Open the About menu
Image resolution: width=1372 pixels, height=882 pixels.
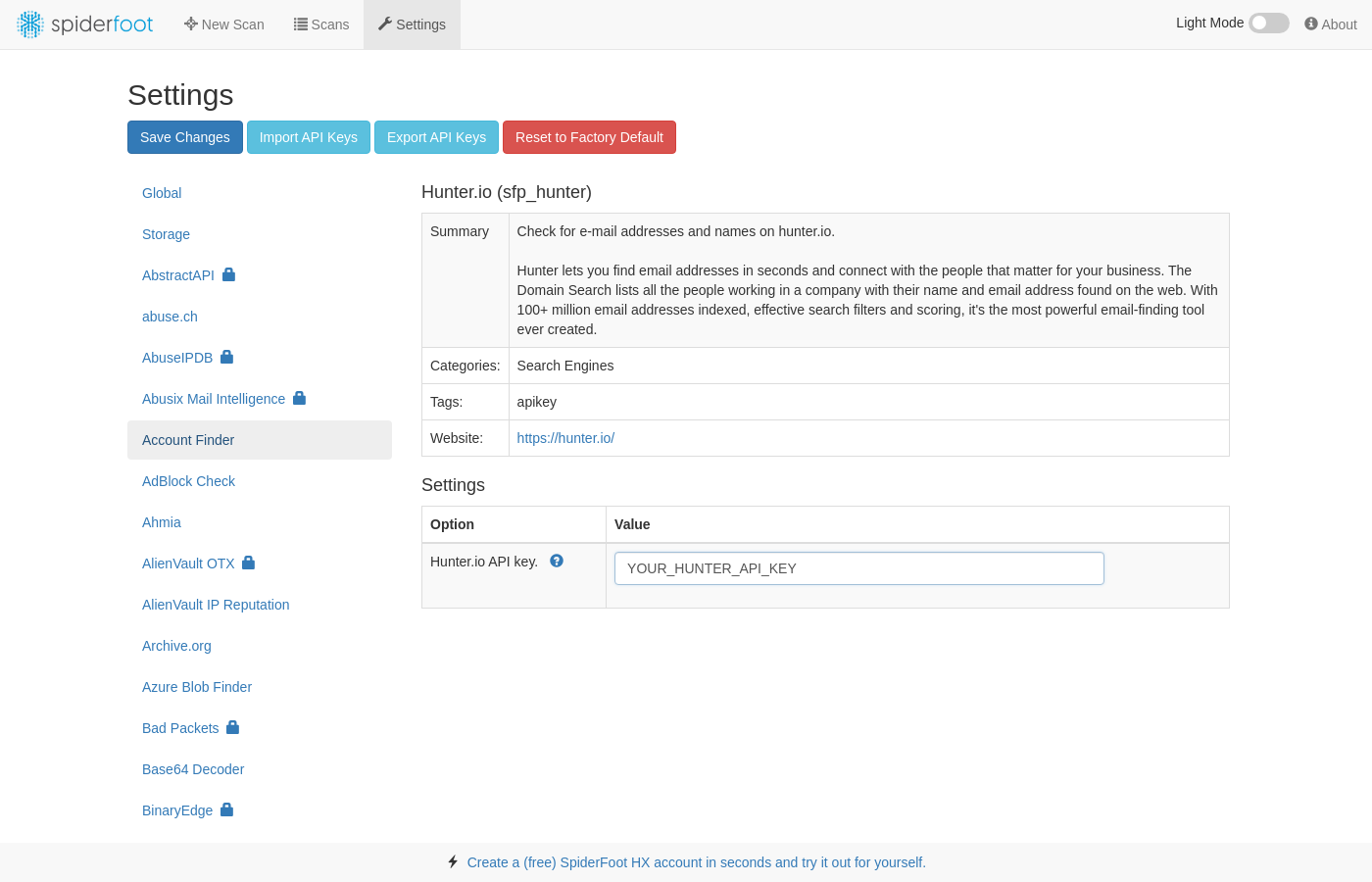[1331, 24]
